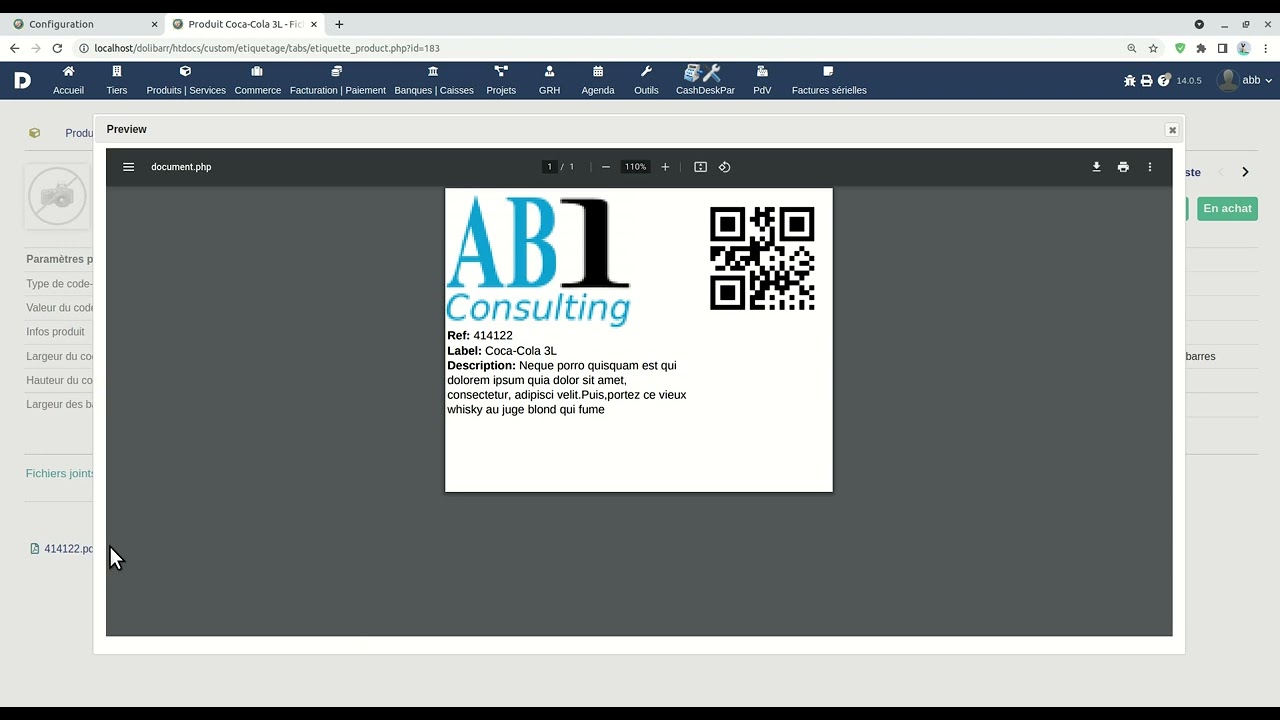
Task: Close the Preview dialog
Action: (1172, 130)
